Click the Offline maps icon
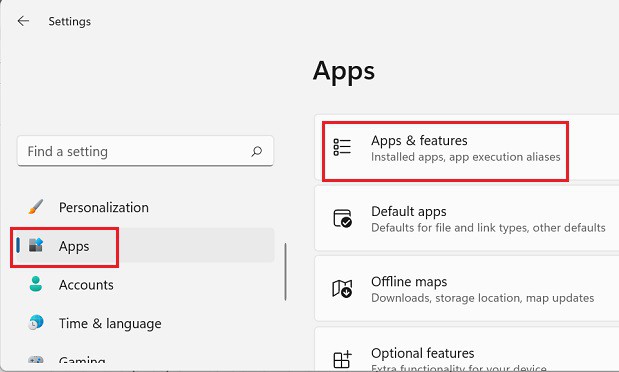This screenshot has width=619, height=372. click(x=342, y=289)
